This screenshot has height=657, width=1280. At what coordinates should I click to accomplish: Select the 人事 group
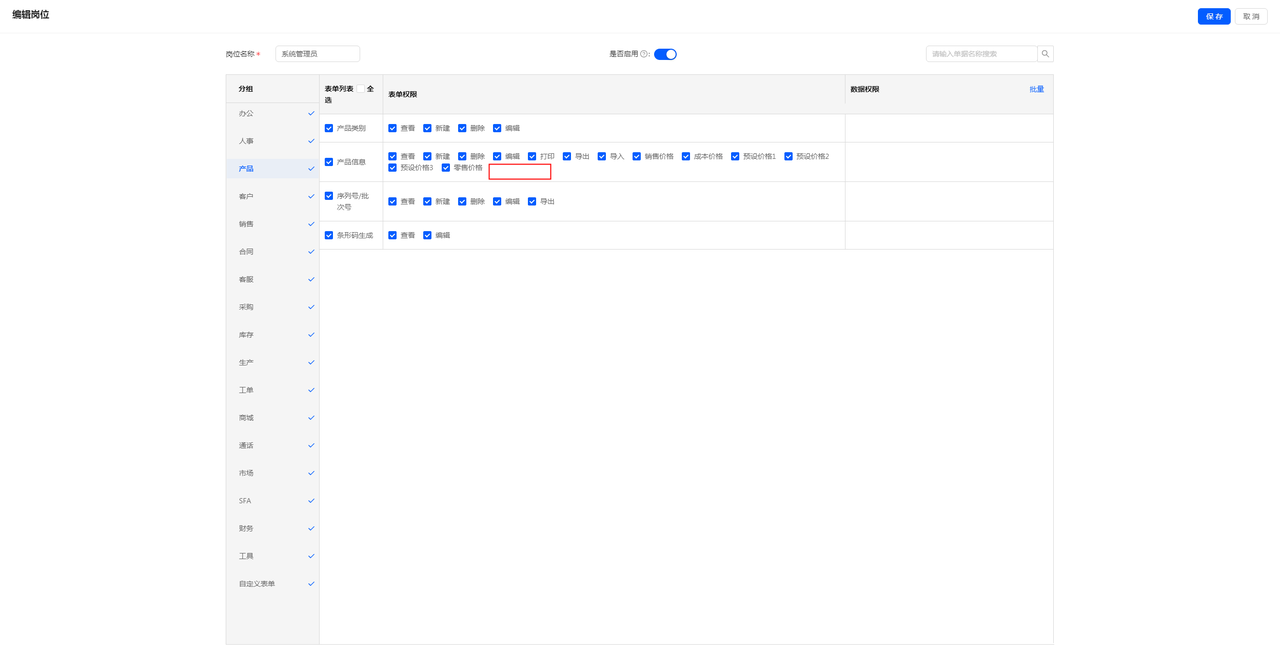pos(272,141)
